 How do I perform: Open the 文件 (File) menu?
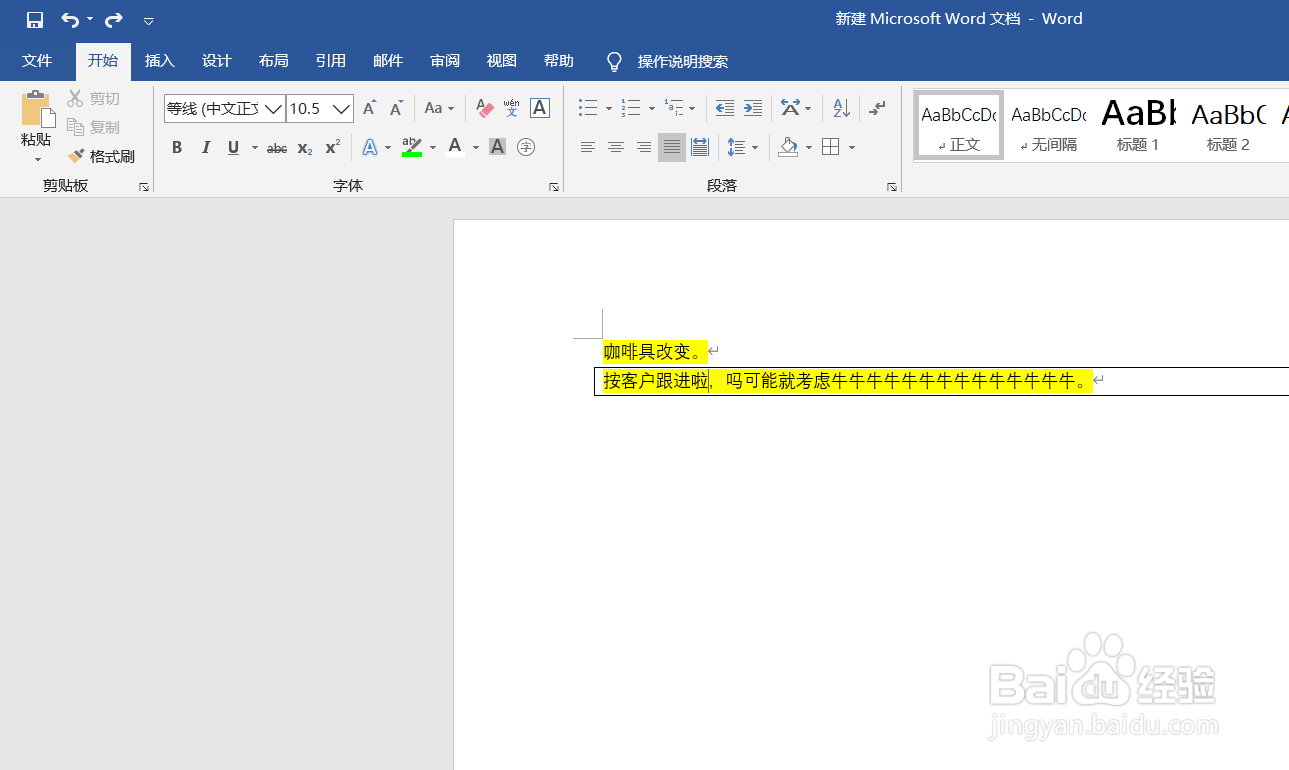click(x=37, y=61)
